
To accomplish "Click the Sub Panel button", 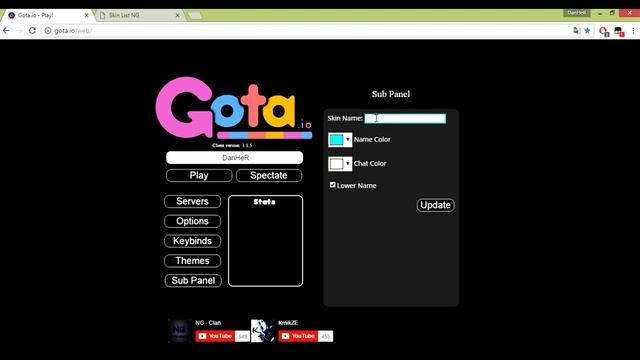I will tap(193, 280).
